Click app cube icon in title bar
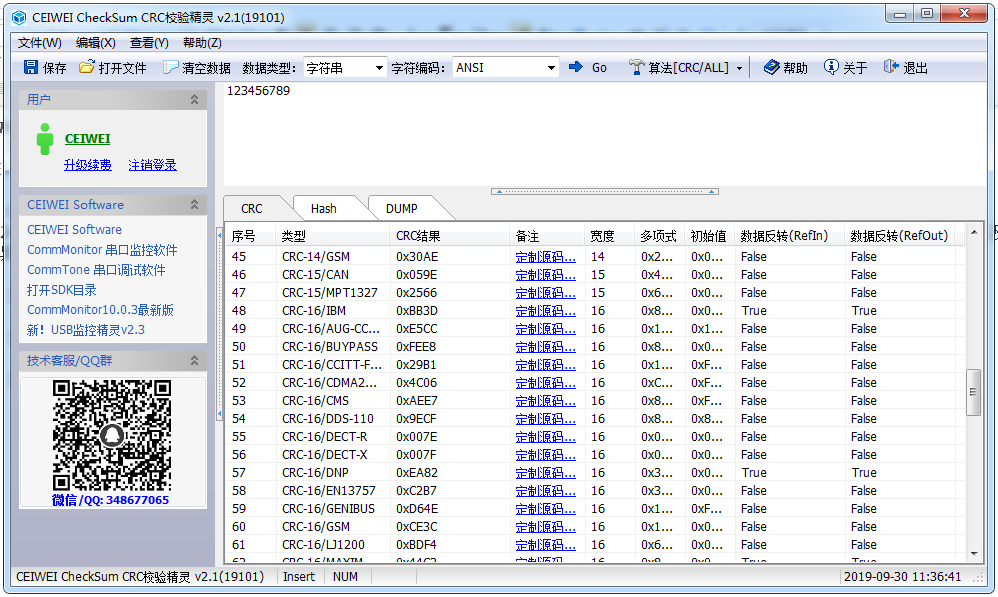Viewport: 998px width, 597px height. tap(19, 18)
